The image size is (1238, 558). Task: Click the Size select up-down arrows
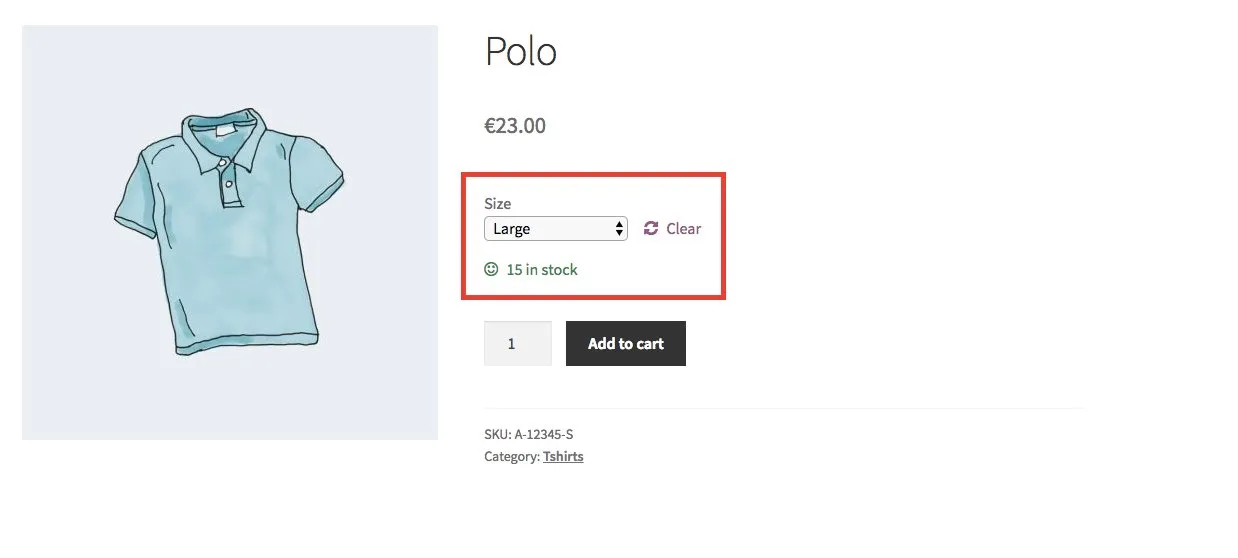[620, 228]
